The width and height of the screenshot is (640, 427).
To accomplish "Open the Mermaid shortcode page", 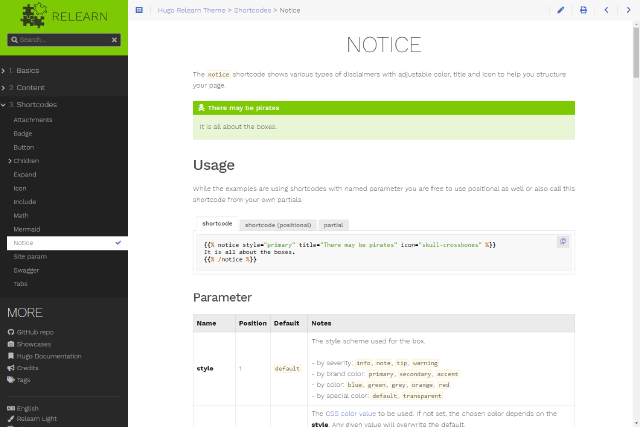I will [27, 229].
